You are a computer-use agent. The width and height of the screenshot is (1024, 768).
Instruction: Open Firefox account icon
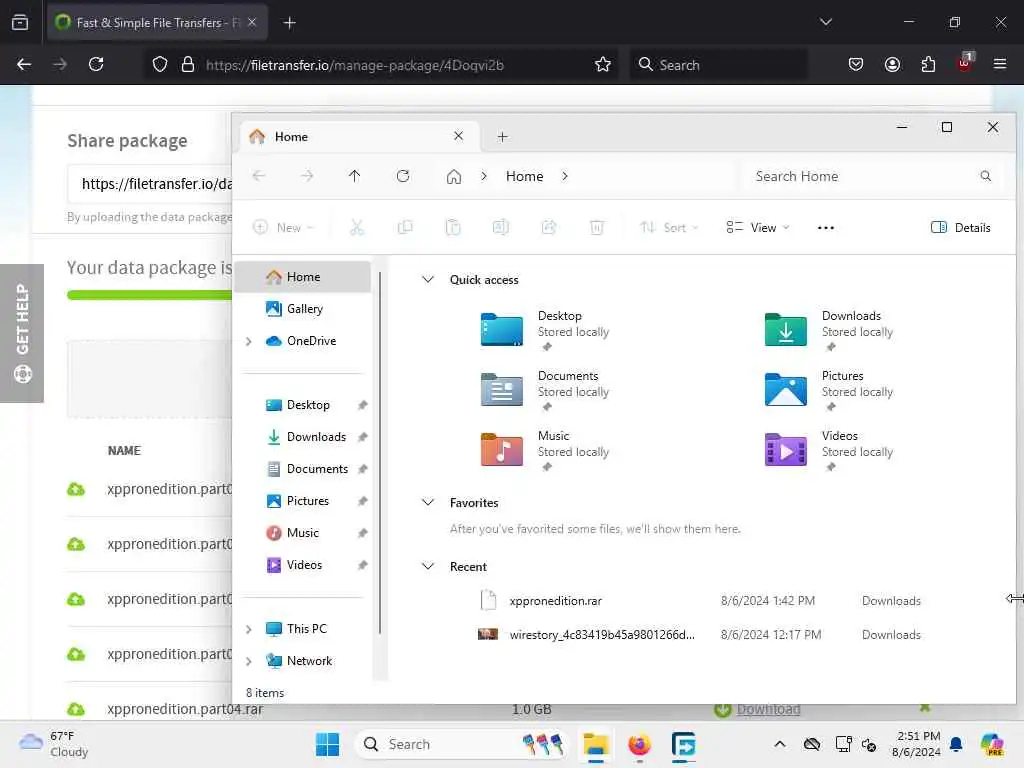point(892,64)
